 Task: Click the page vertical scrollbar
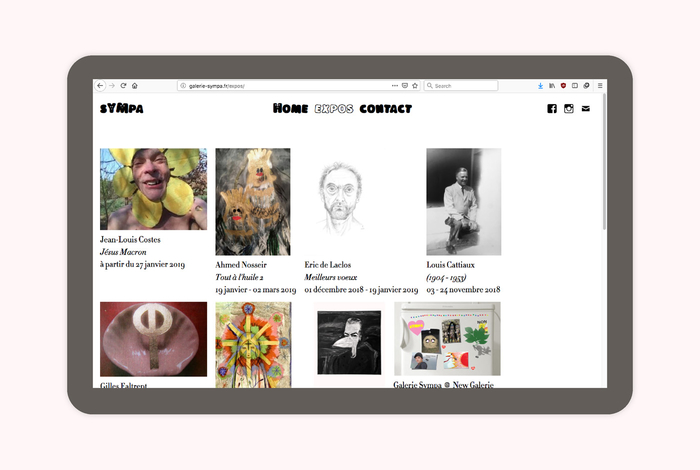click(x=604, y=162)
